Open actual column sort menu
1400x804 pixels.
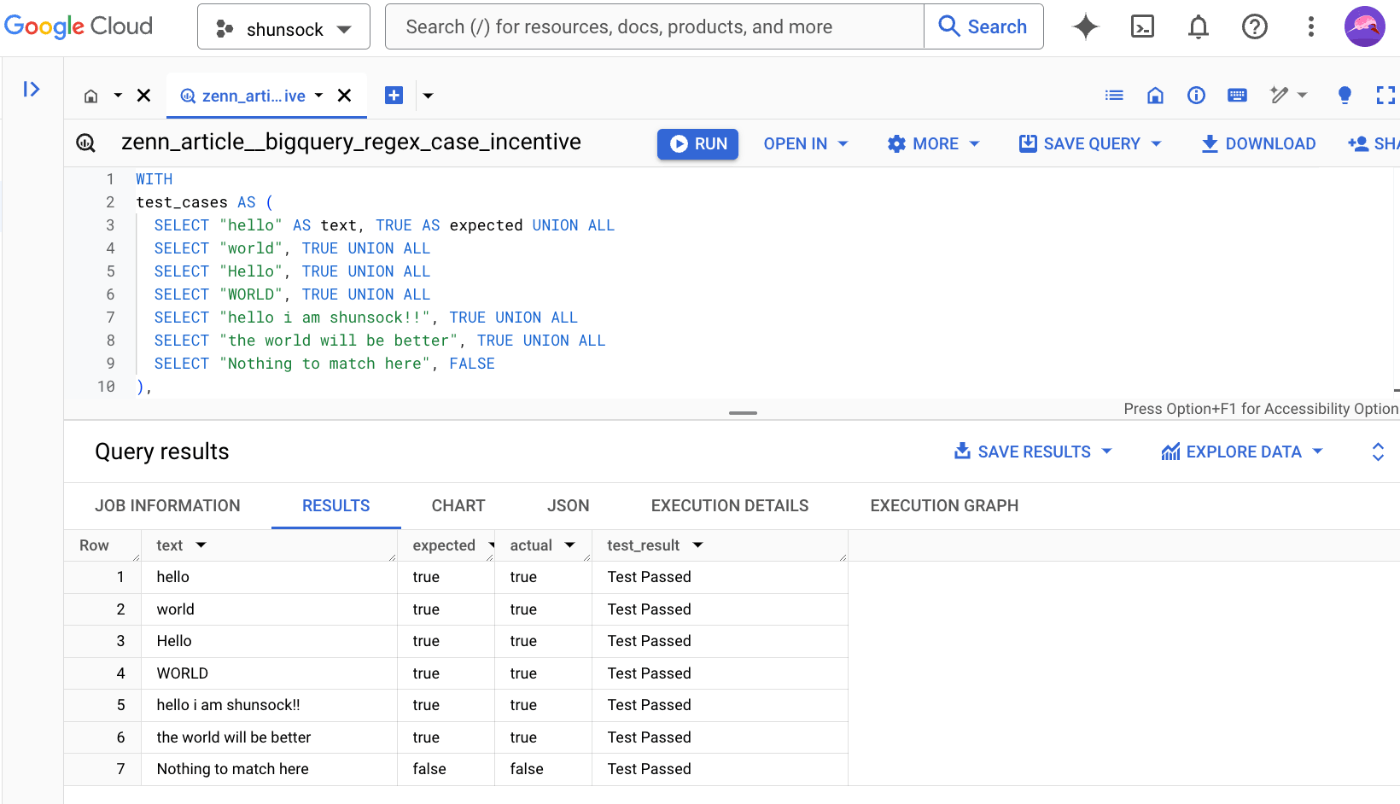pos(570,546)
